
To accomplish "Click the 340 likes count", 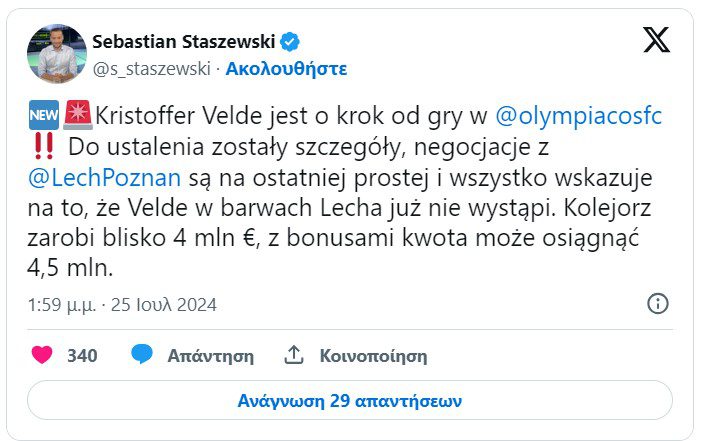I will (x=82, y=355).
